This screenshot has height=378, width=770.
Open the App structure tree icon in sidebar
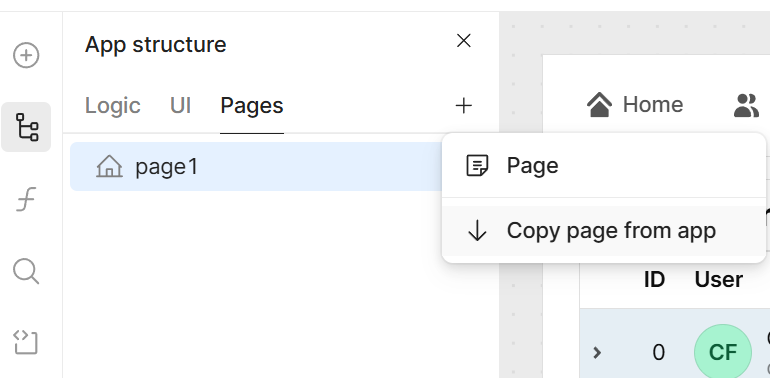[26, 127]
